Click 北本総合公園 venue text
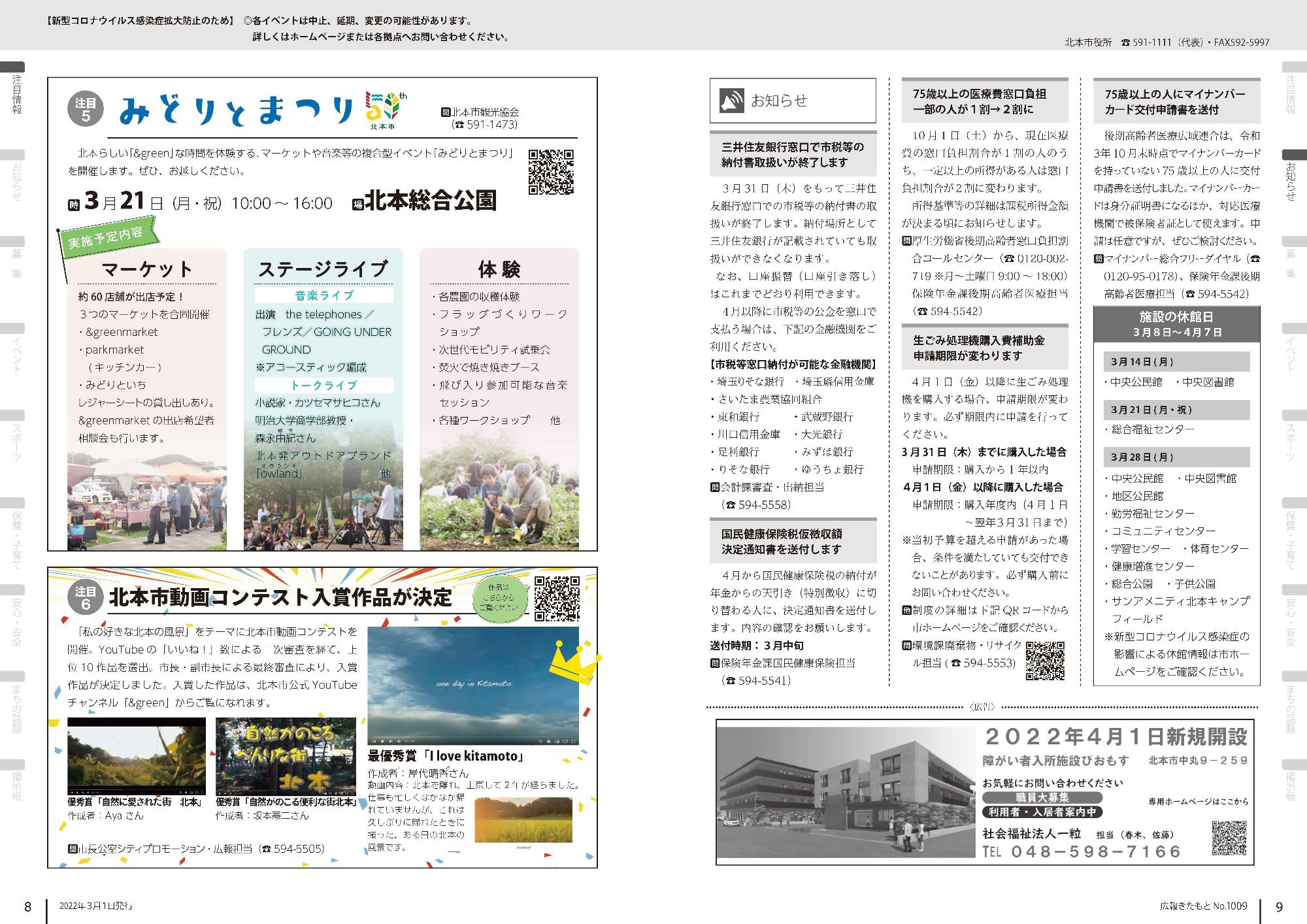 tap(431, 201)
